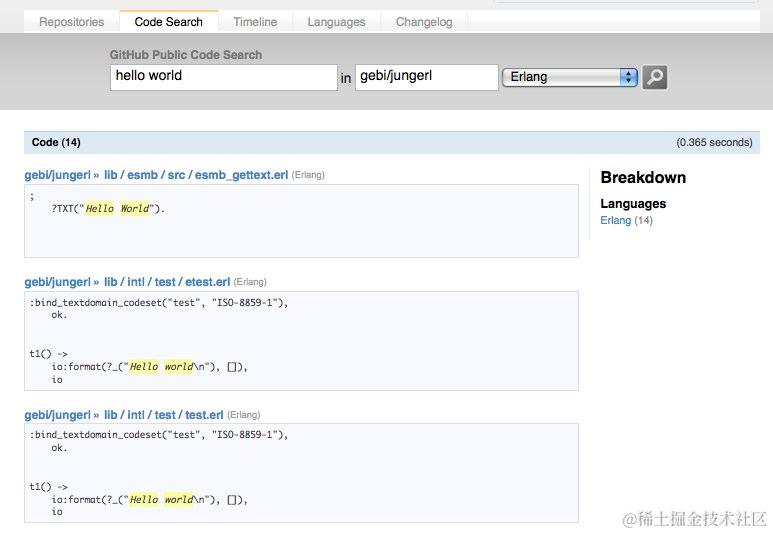Viewport: 773px width, 534px height.
Task: Go to the Changelog tab
Action: pyautogui.click(x=424, y=22)
